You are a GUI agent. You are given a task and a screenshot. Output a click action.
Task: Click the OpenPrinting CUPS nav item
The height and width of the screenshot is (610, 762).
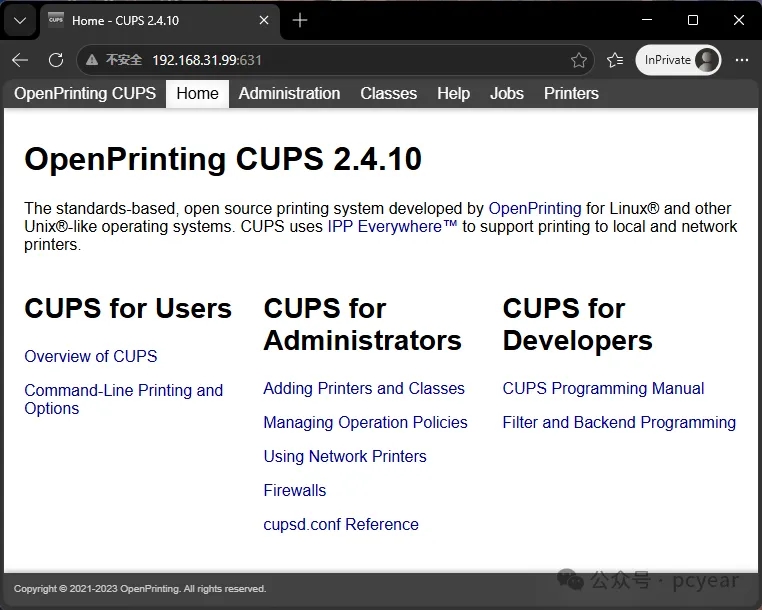coord(85,93)
